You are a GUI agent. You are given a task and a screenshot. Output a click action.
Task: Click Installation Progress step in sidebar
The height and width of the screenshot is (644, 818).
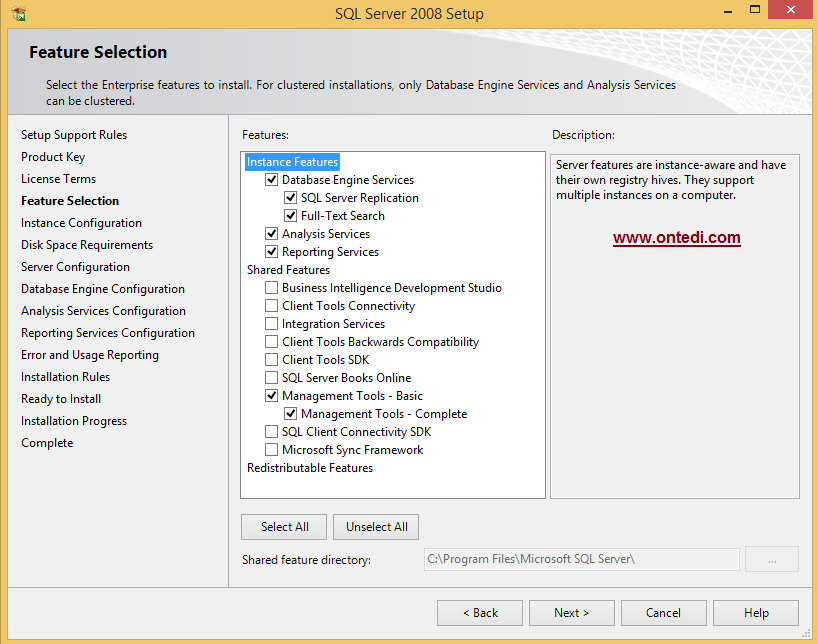tap(74, 421)
